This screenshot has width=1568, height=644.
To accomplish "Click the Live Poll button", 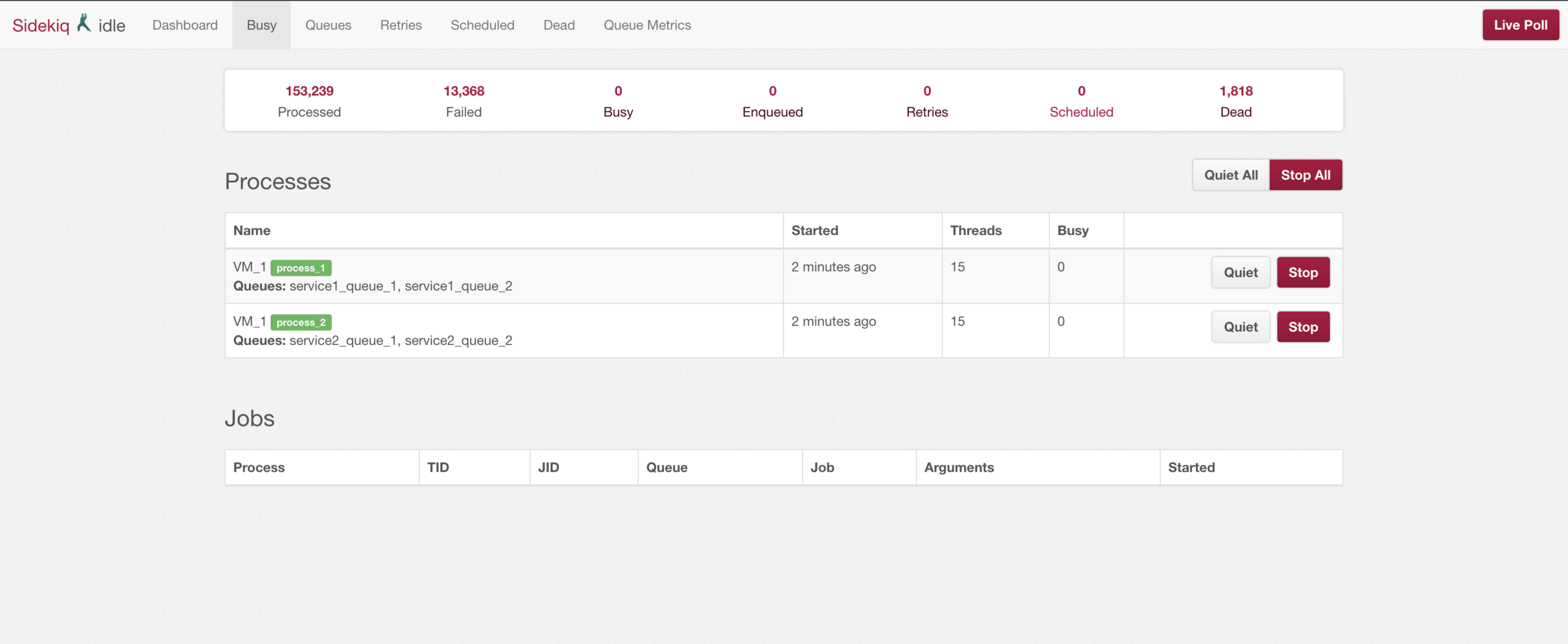I will [x=1520, y=25].
